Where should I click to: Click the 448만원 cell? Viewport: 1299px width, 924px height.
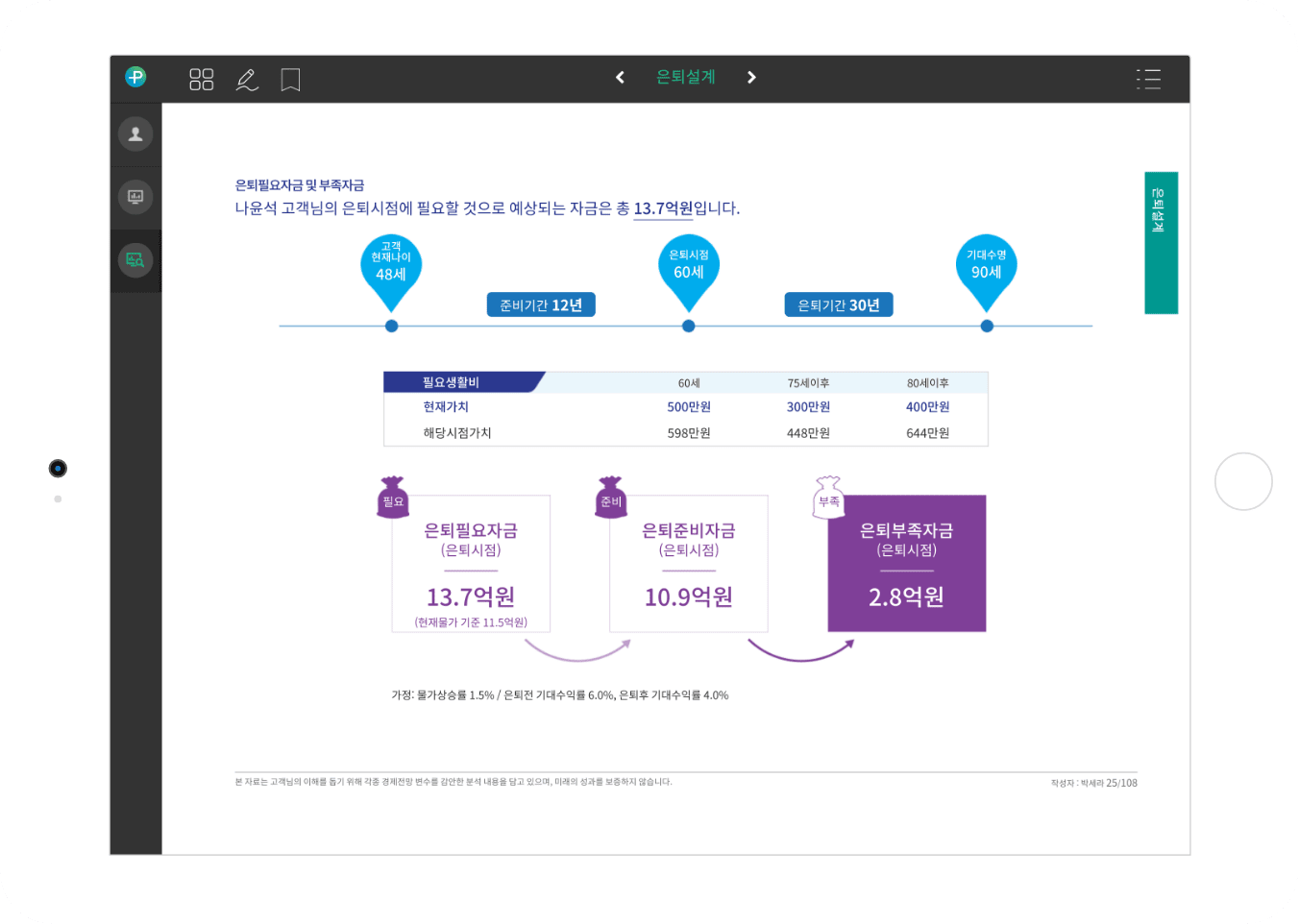pyautogui.click(x=808, y=433)
